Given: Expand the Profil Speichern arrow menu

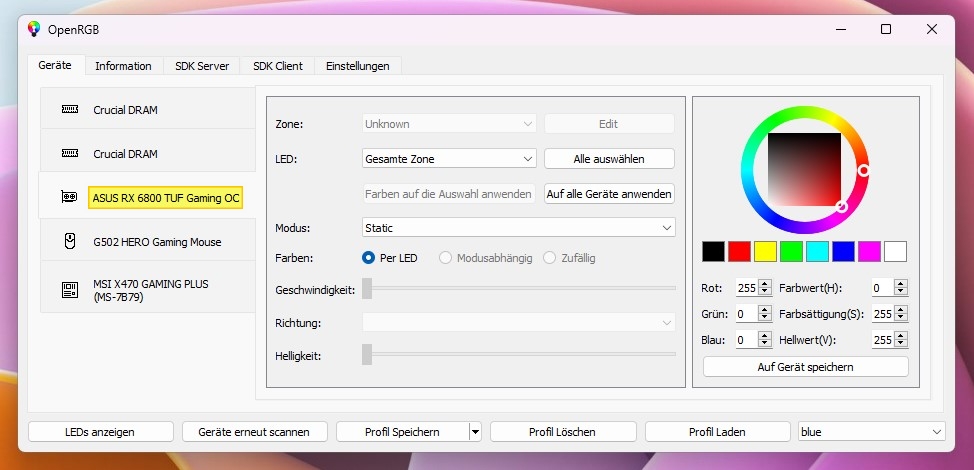Looking at the screenshot, I should pyautogui.click(x=475, y=432).
